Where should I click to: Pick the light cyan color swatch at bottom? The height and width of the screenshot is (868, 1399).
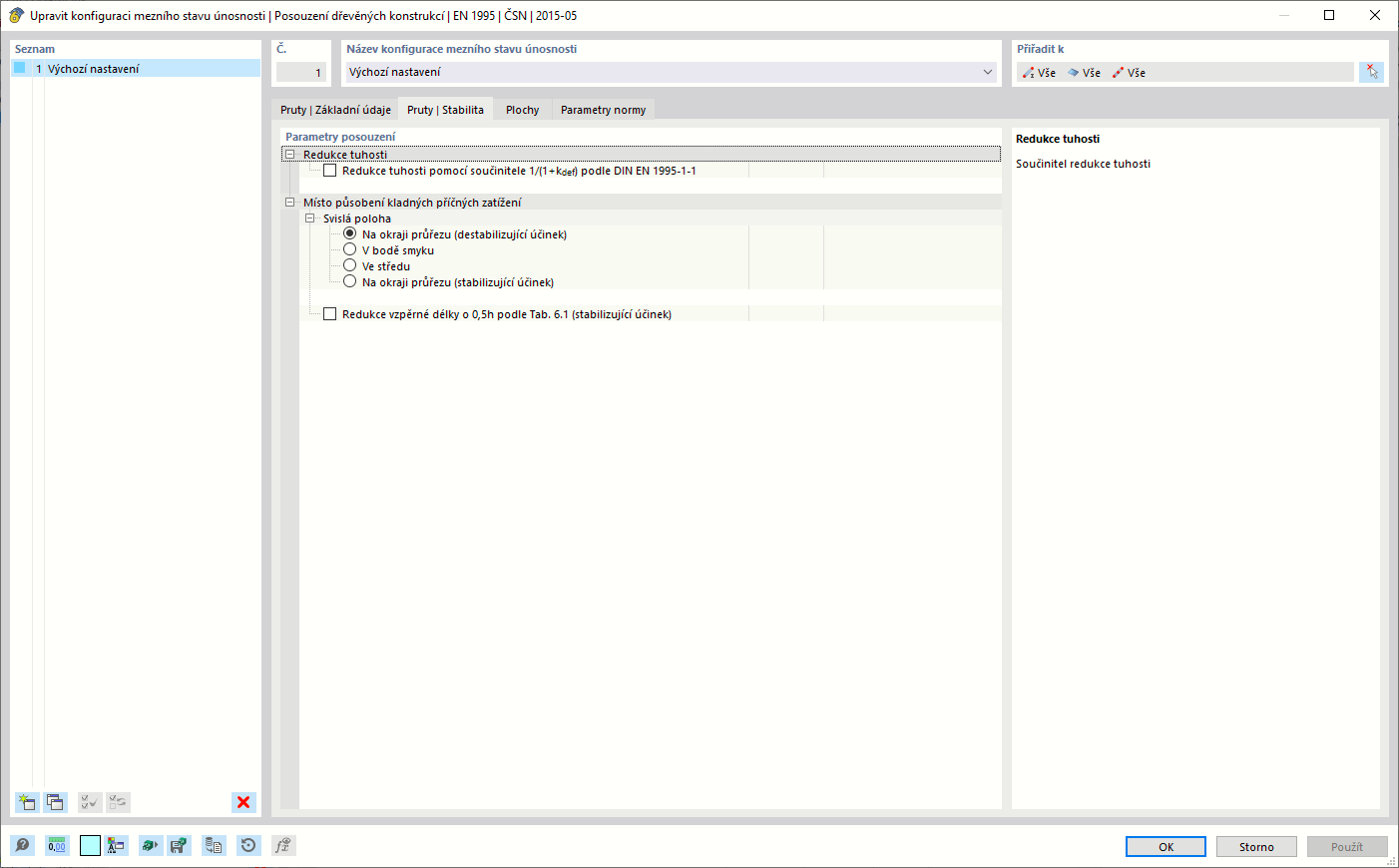pos(90,846)
